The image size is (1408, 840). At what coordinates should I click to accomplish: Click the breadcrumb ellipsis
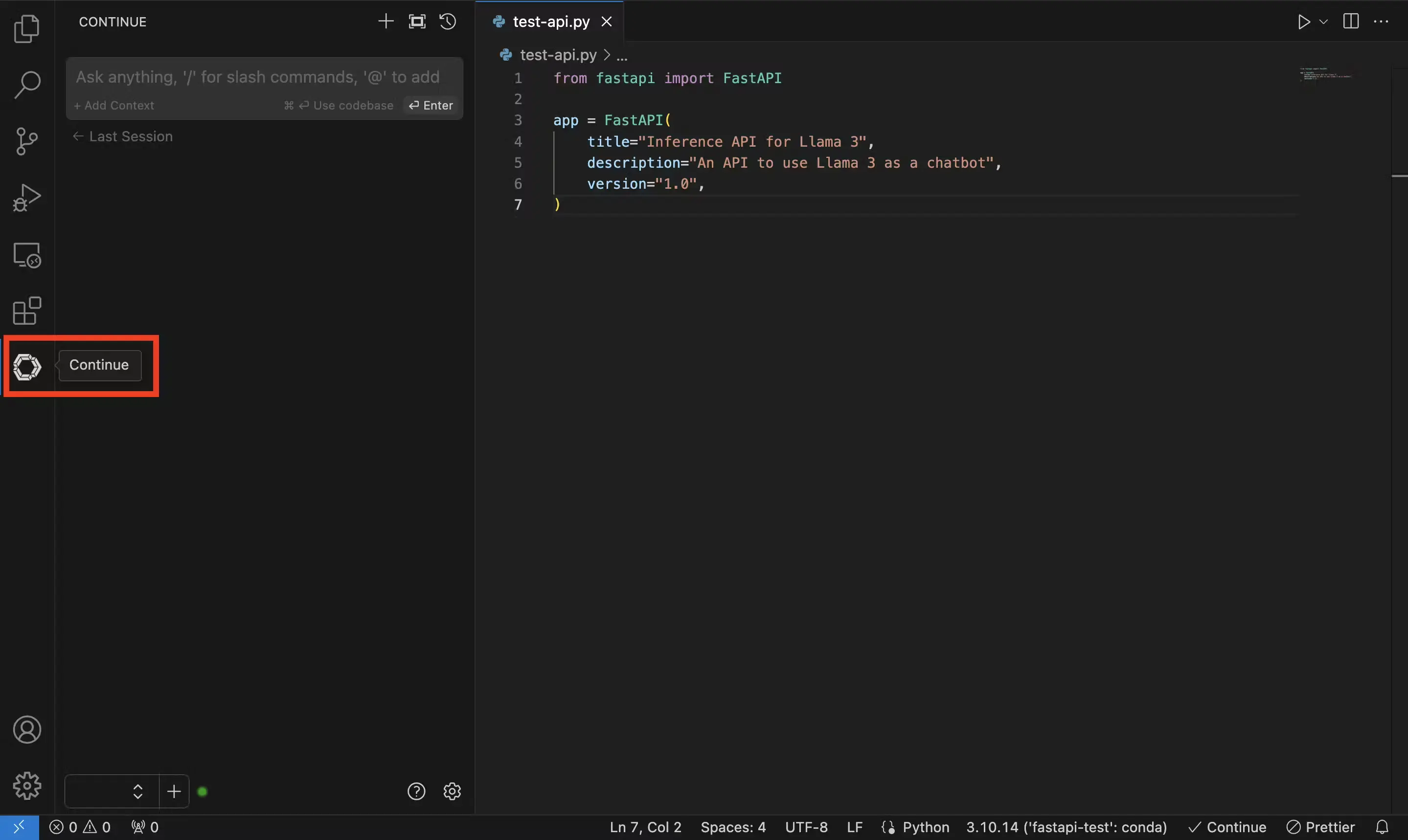[x=621, y=55]
